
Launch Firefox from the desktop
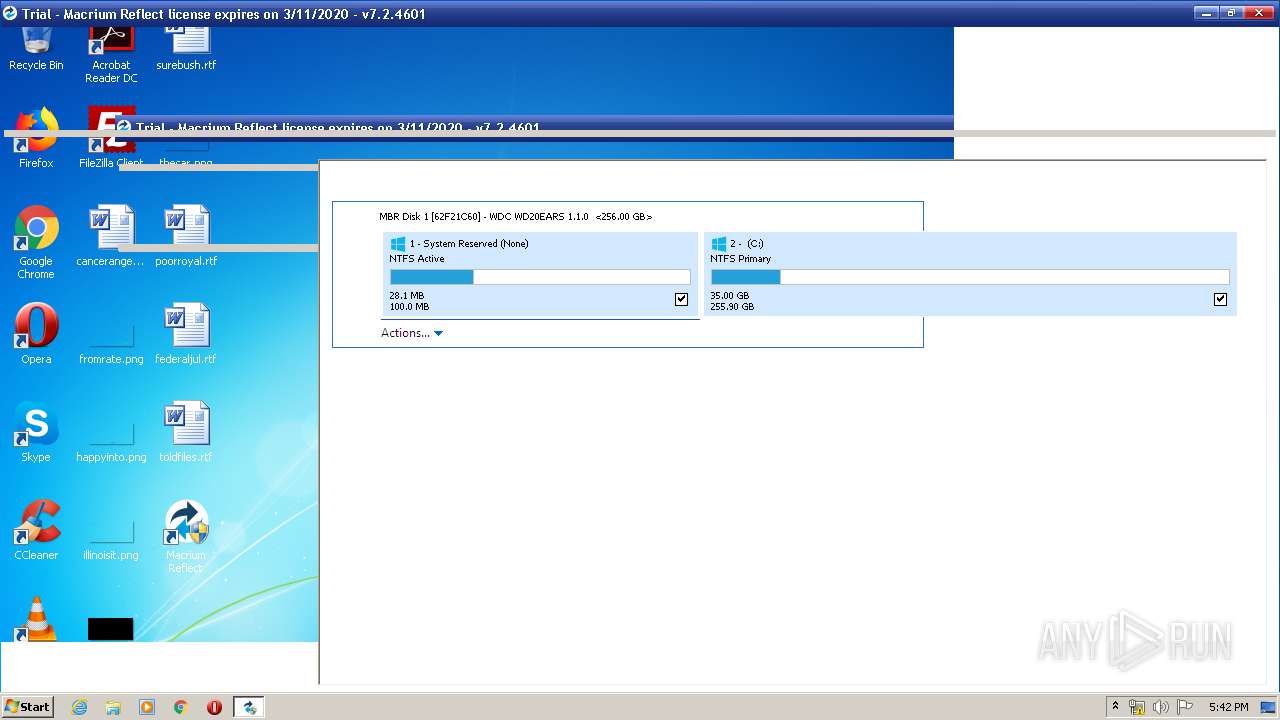tap(36, 138)
